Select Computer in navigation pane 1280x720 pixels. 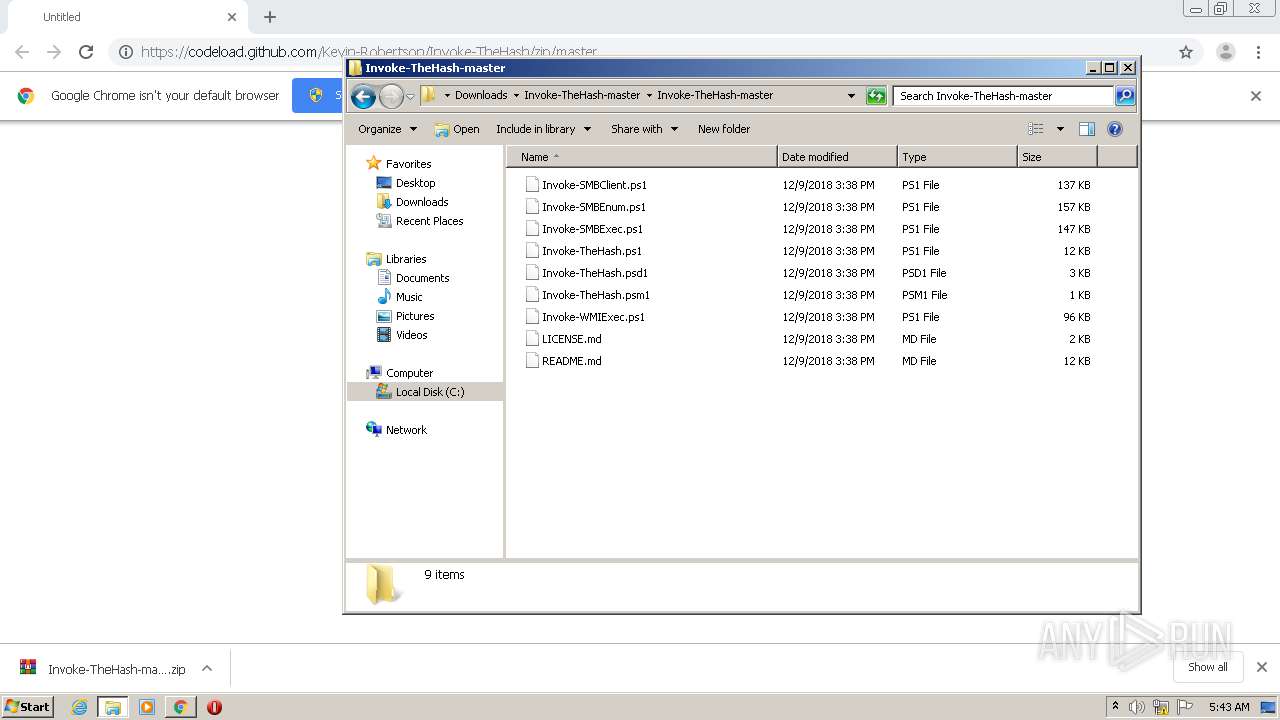coord(409,373)
